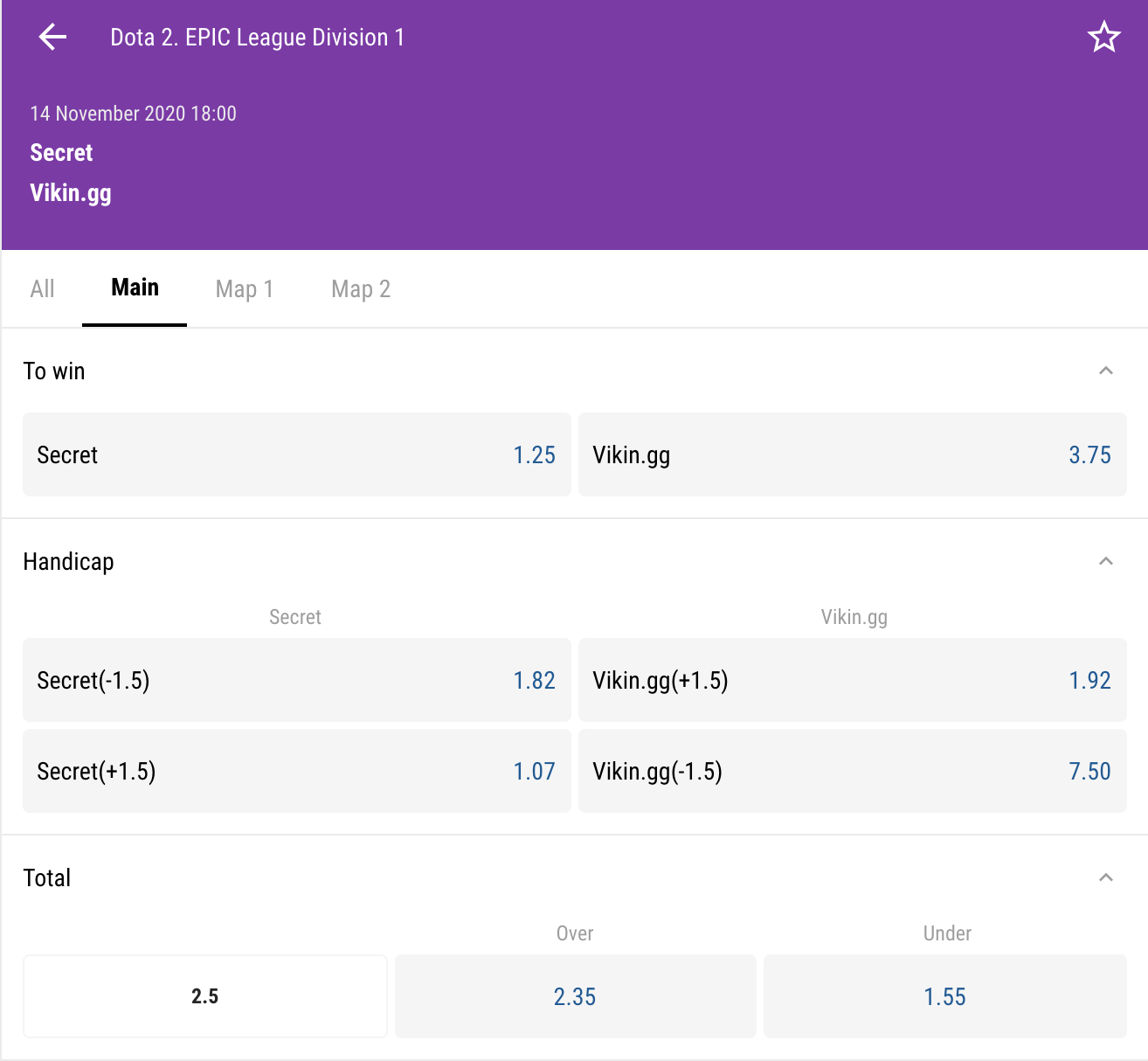The image size is (1148, 1061).
Task: Switch to the All tab
Action: coord(42,289)
